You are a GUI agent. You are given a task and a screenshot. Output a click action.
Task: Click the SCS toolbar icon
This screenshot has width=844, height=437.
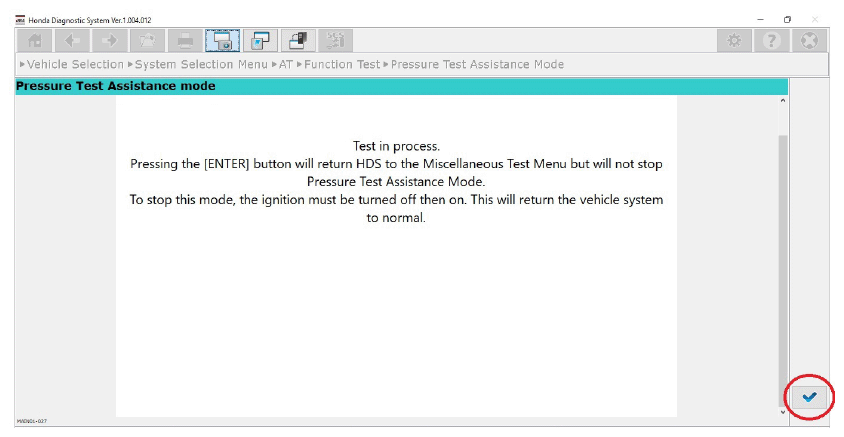click(335, 40)
